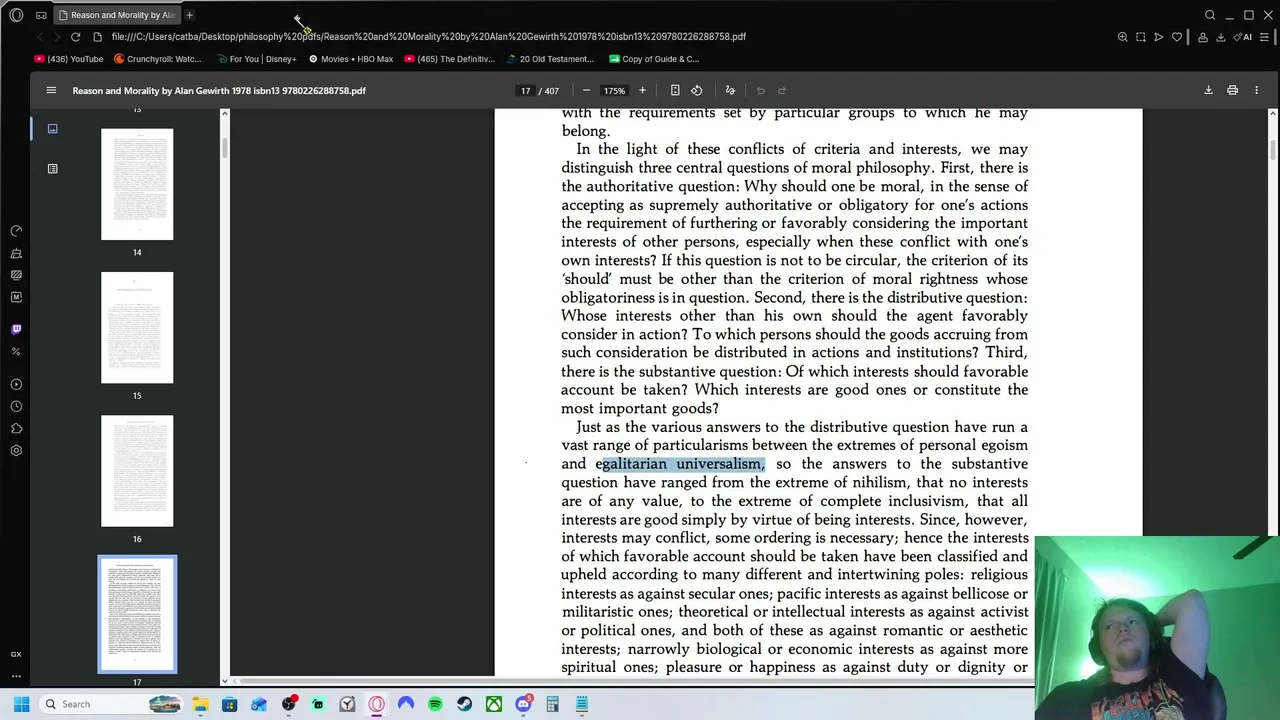The height and width of the screenshot is (720, 1280).
Task: Open Movies HBO Max bookmark
Action: coord(351,59)
